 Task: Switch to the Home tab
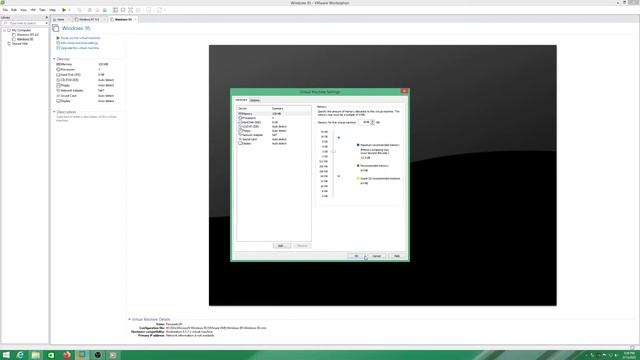click(x=61, y=20)
